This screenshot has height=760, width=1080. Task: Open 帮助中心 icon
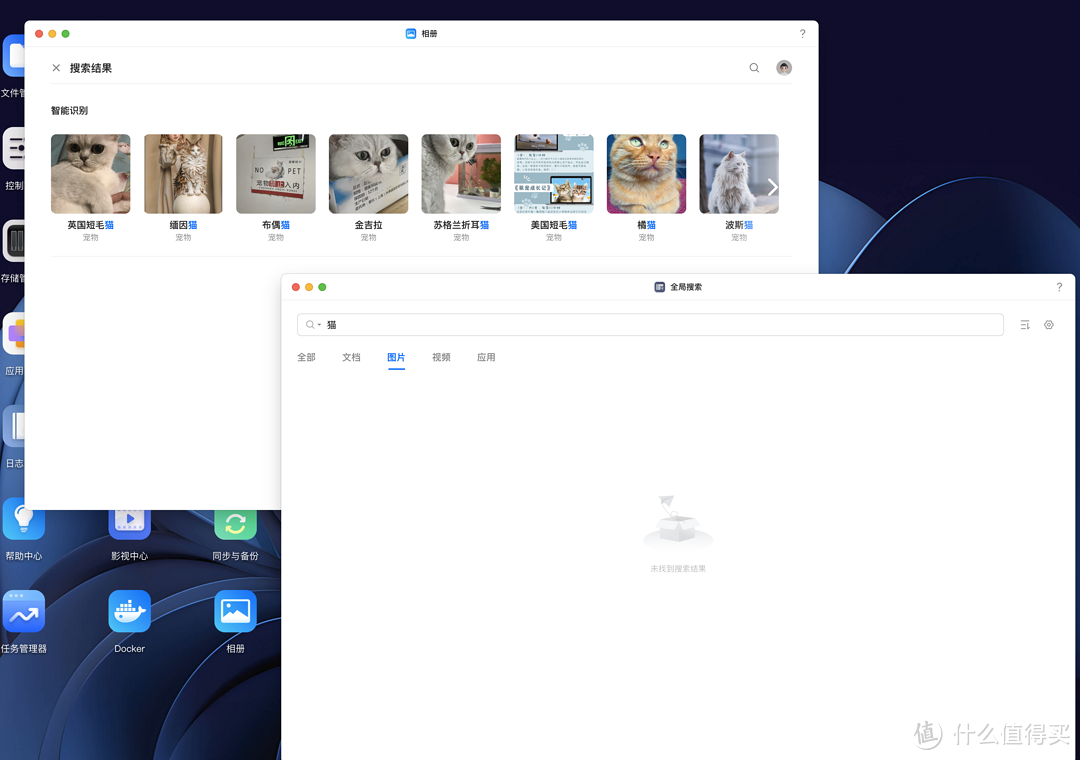[23, 518]
